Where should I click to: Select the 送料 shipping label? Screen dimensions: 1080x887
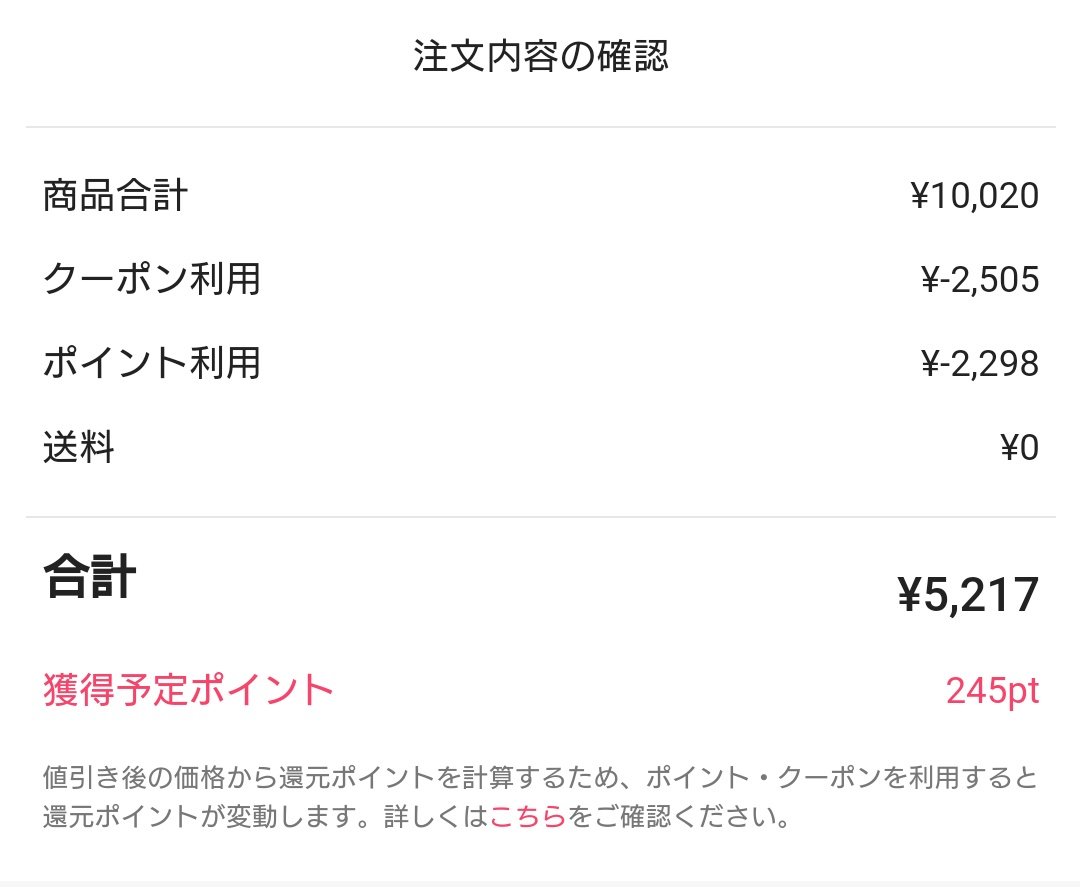[78, 447]
